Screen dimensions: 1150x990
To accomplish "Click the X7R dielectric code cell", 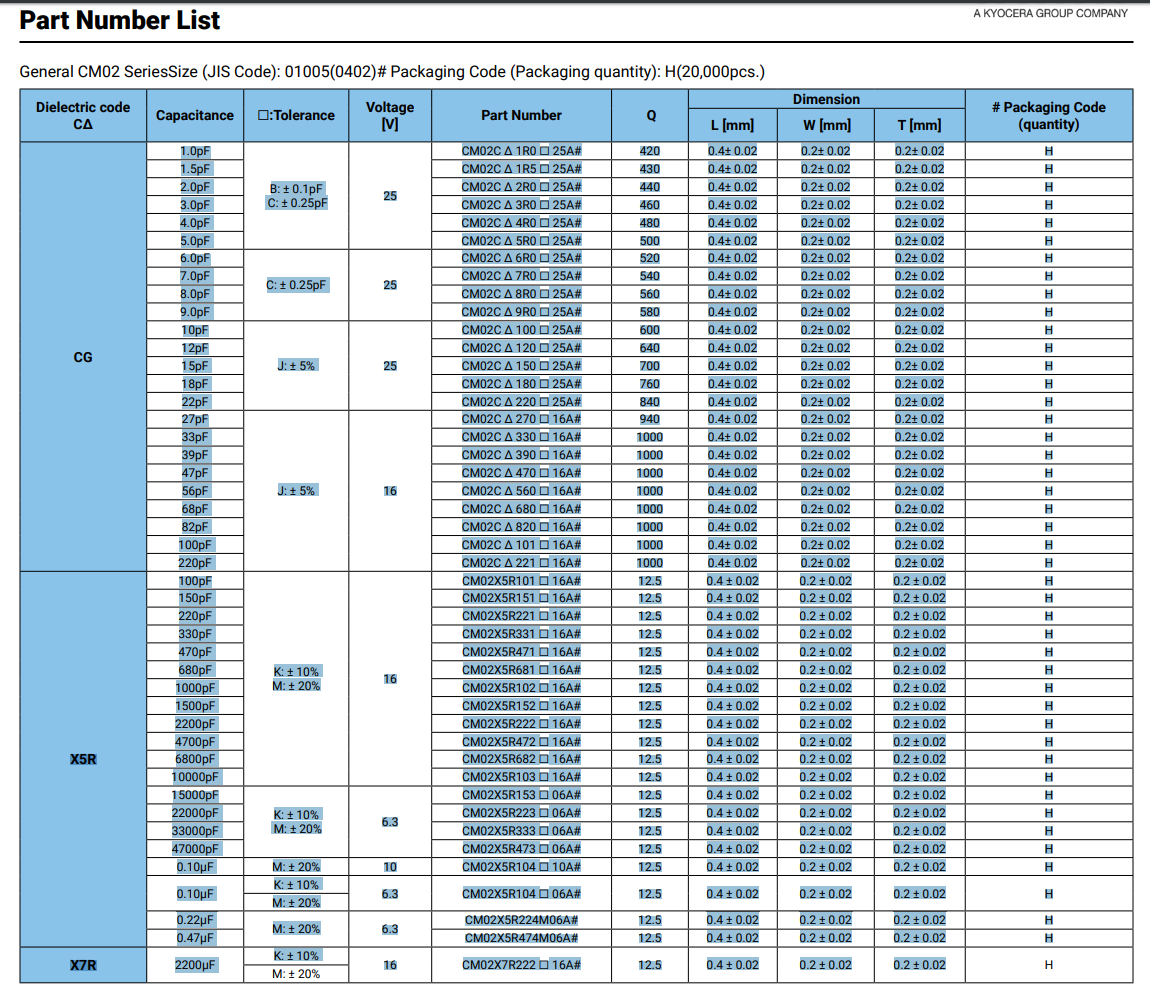I will (x=83, y=965).
